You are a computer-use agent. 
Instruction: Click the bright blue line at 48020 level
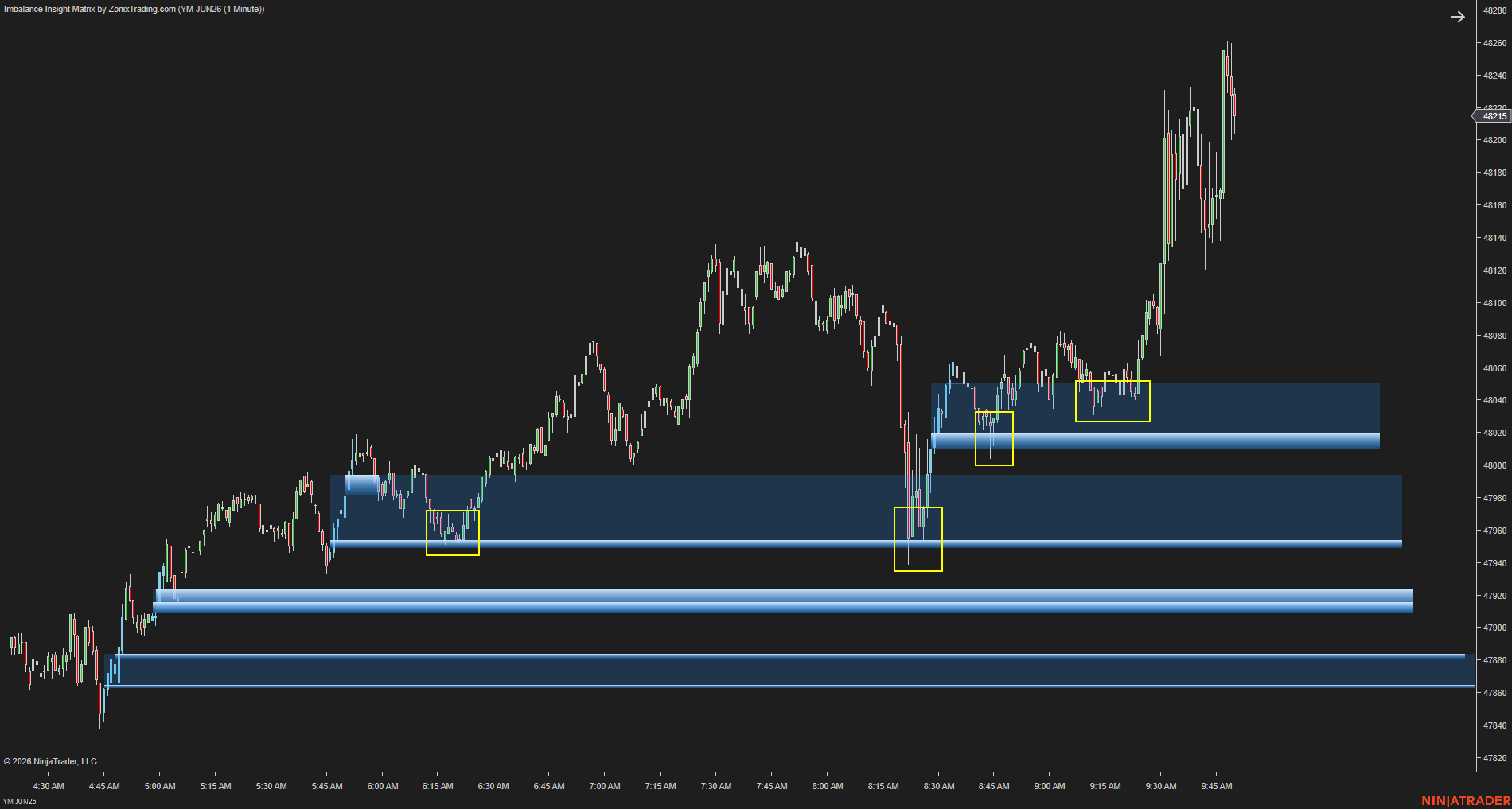tap(1155, 441)
